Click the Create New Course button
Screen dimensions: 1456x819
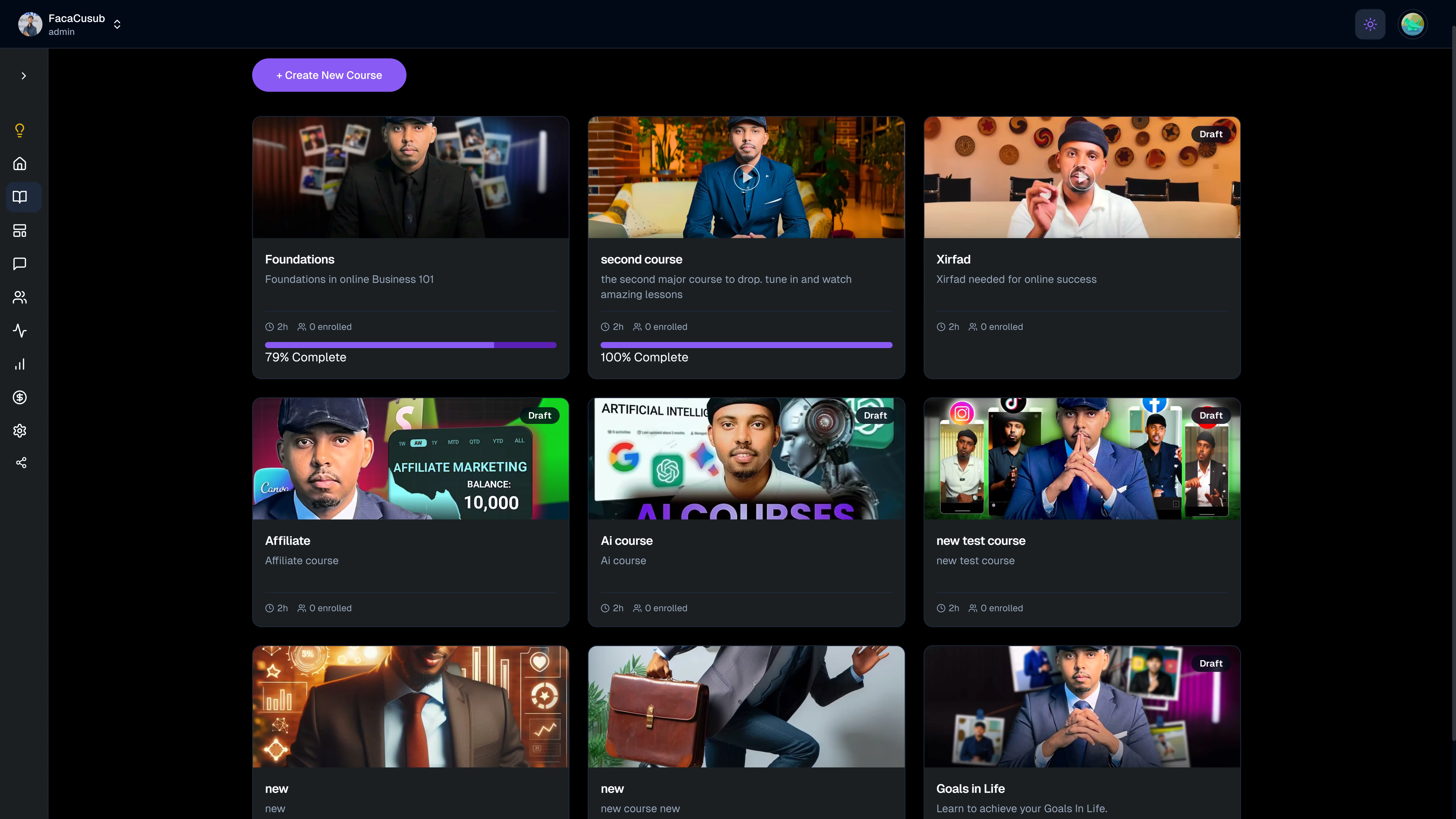coord(329,75)
